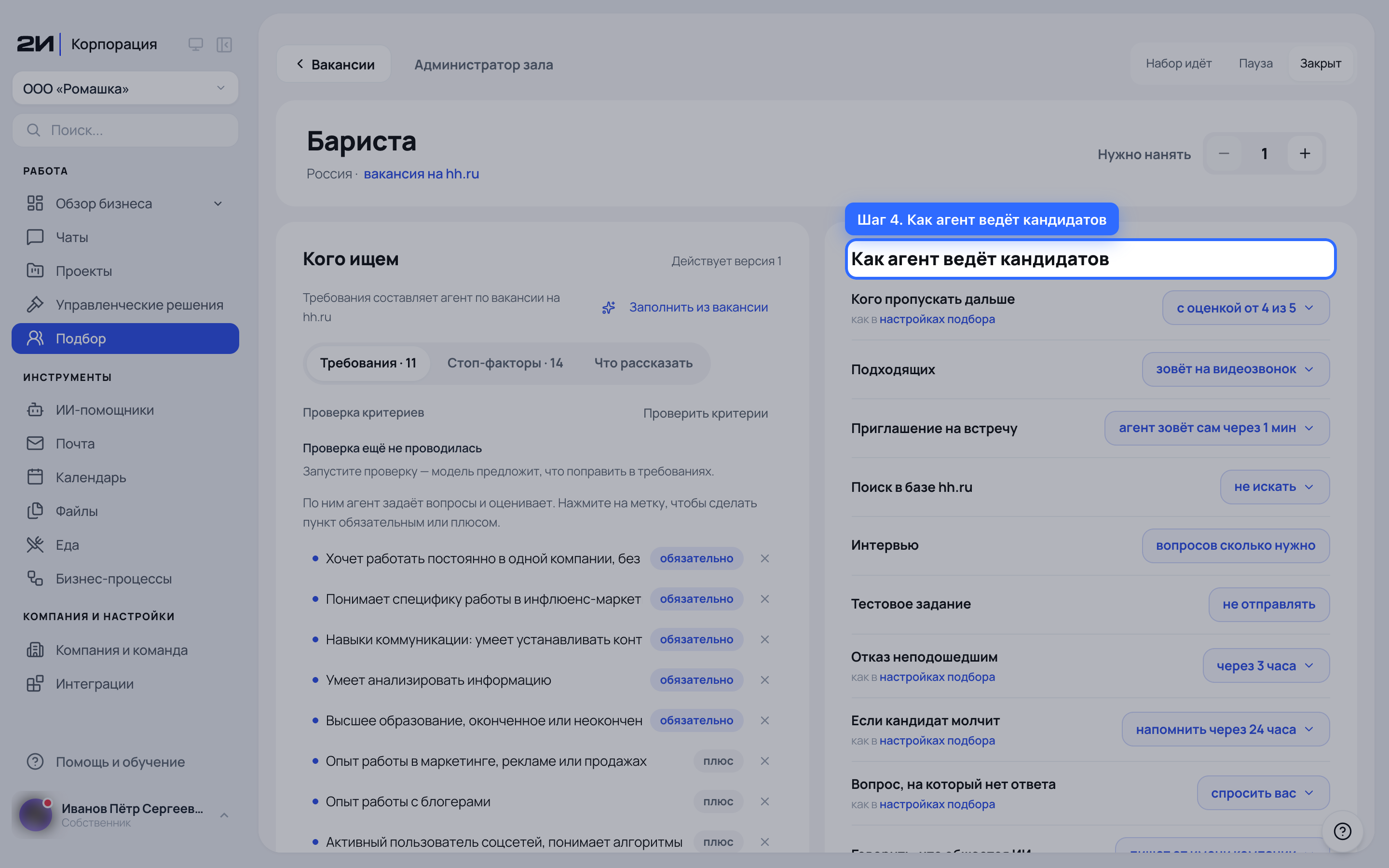Open ИИ-помощники tool

(125, 410)
